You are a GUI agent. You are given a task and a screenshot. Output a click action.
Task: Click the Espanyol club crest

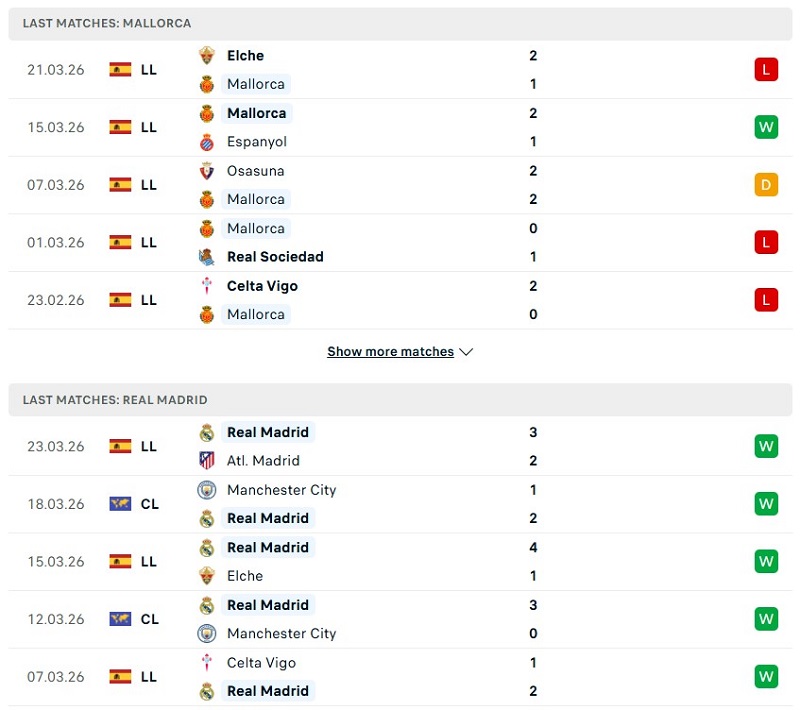click(x=207, y=142)
